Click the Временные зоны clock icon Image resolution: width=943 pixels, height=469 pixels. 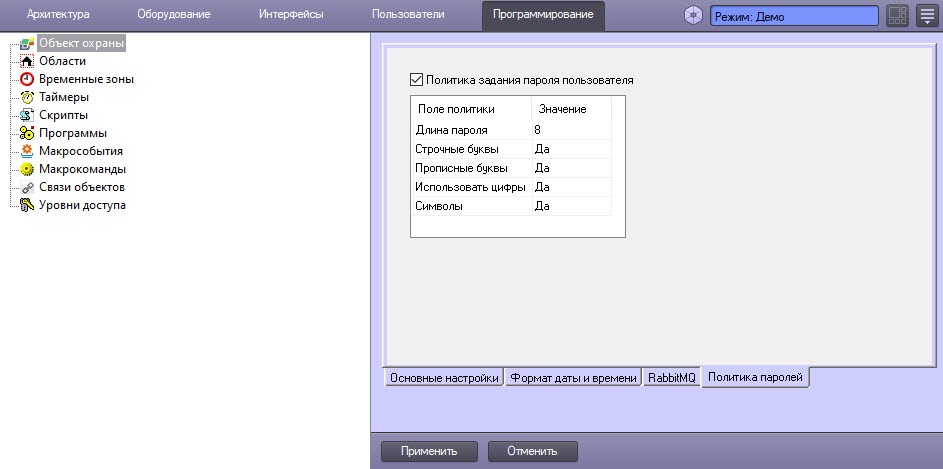tap(27, 79)
